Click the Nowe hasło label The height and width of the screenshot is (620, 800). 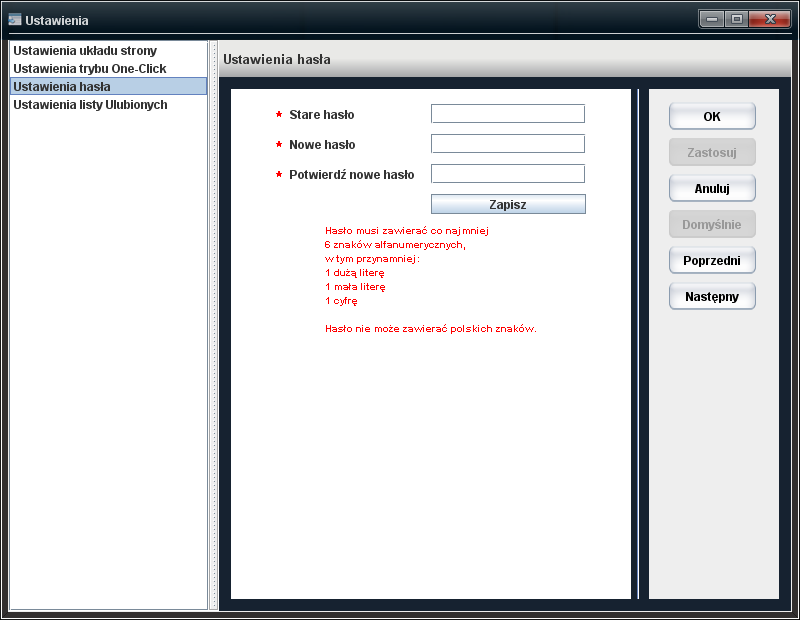pos(322,145)
